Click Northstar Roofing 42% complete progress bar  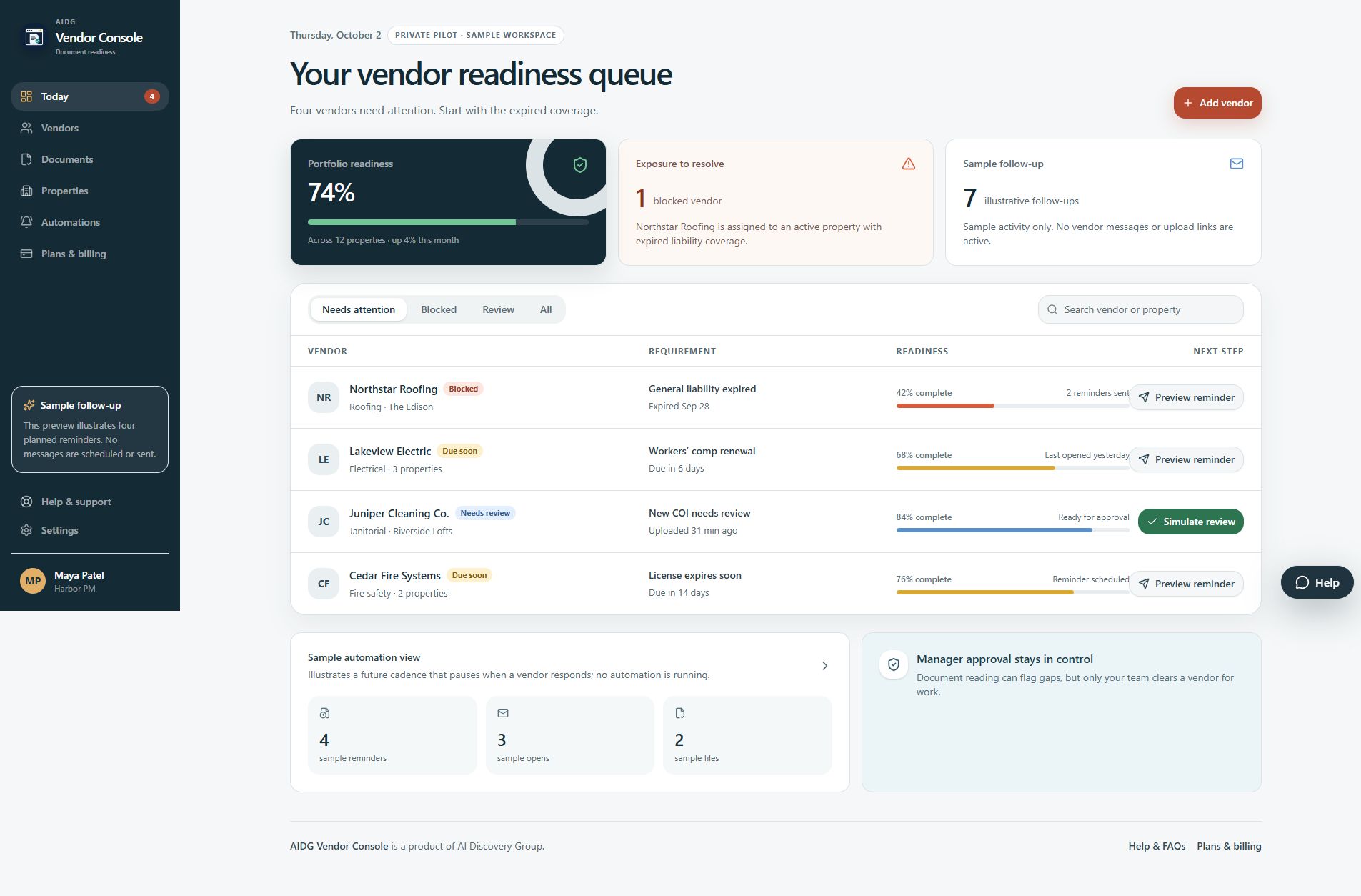[1012, 406]
